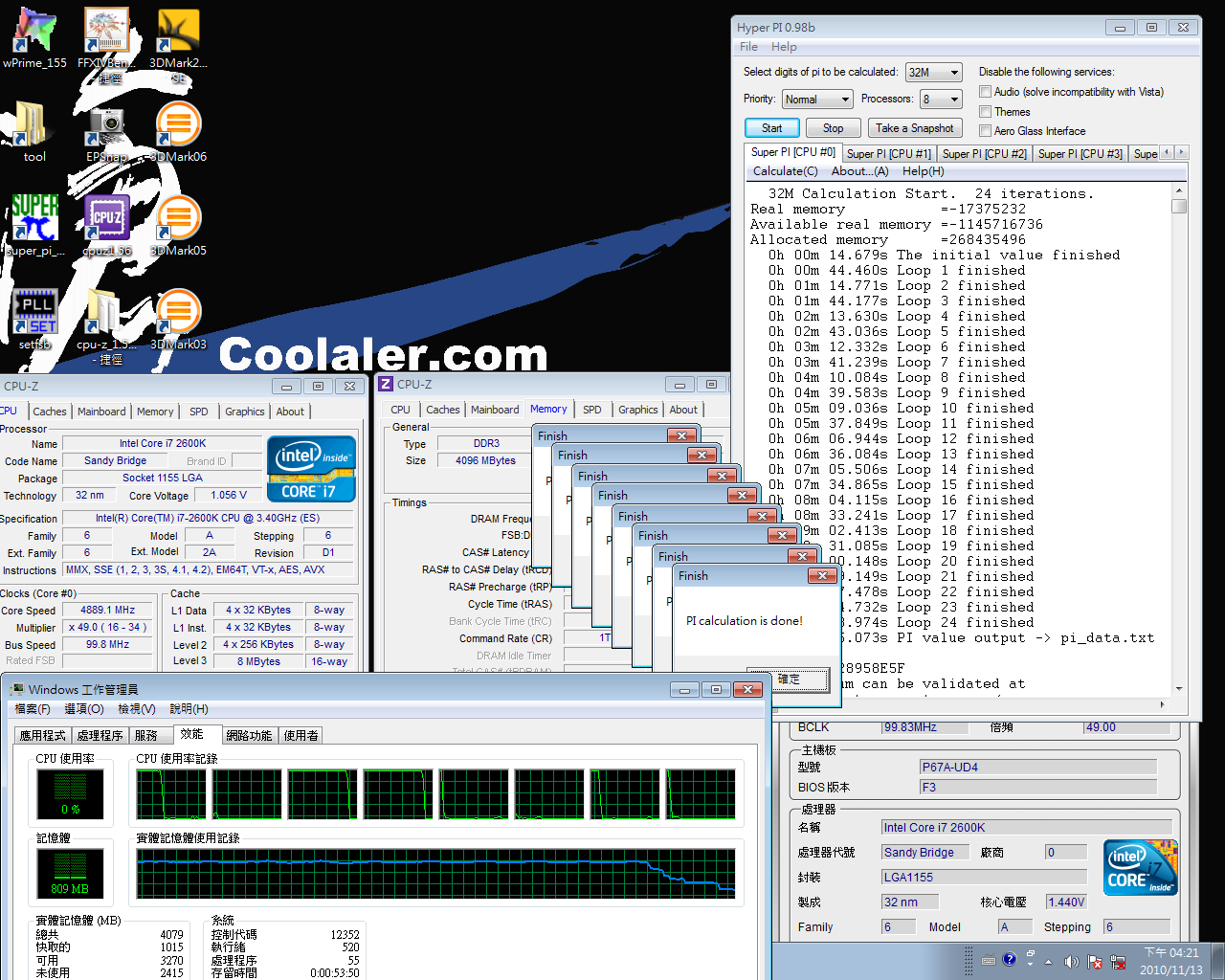Select About tab in left CPU-Z window
The width and height of the screenshot is (1225, 980).
[x=290, y=412]
